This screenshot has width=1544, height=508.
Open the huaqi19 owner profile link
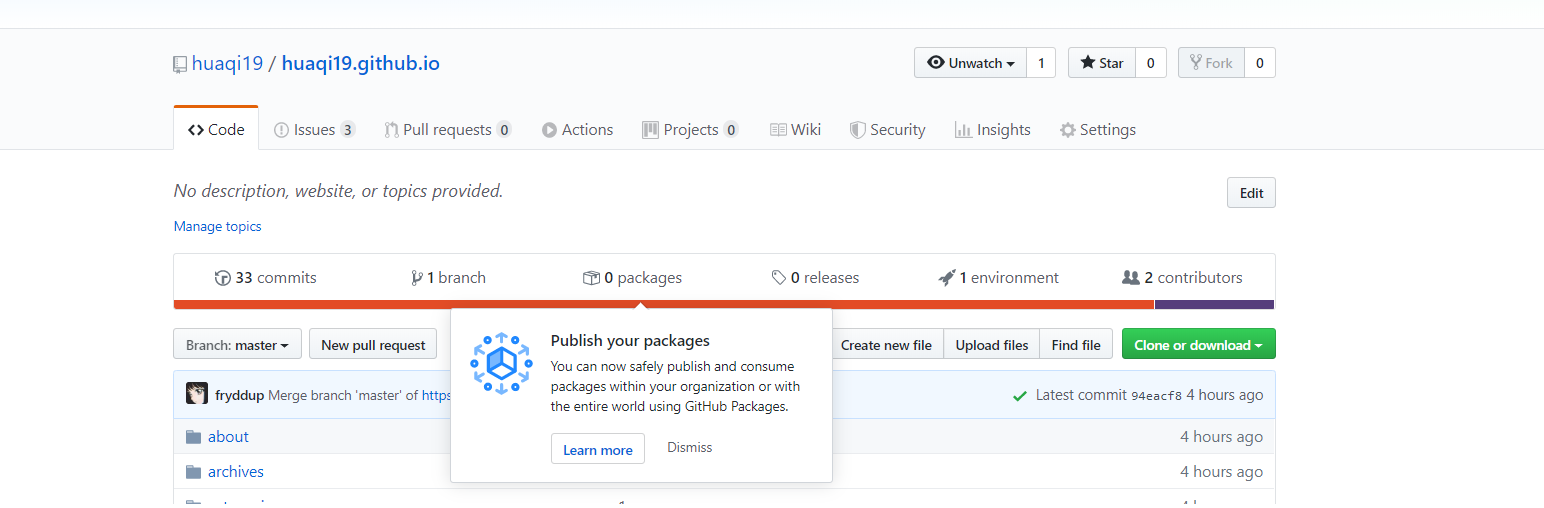tap(227, 63)
